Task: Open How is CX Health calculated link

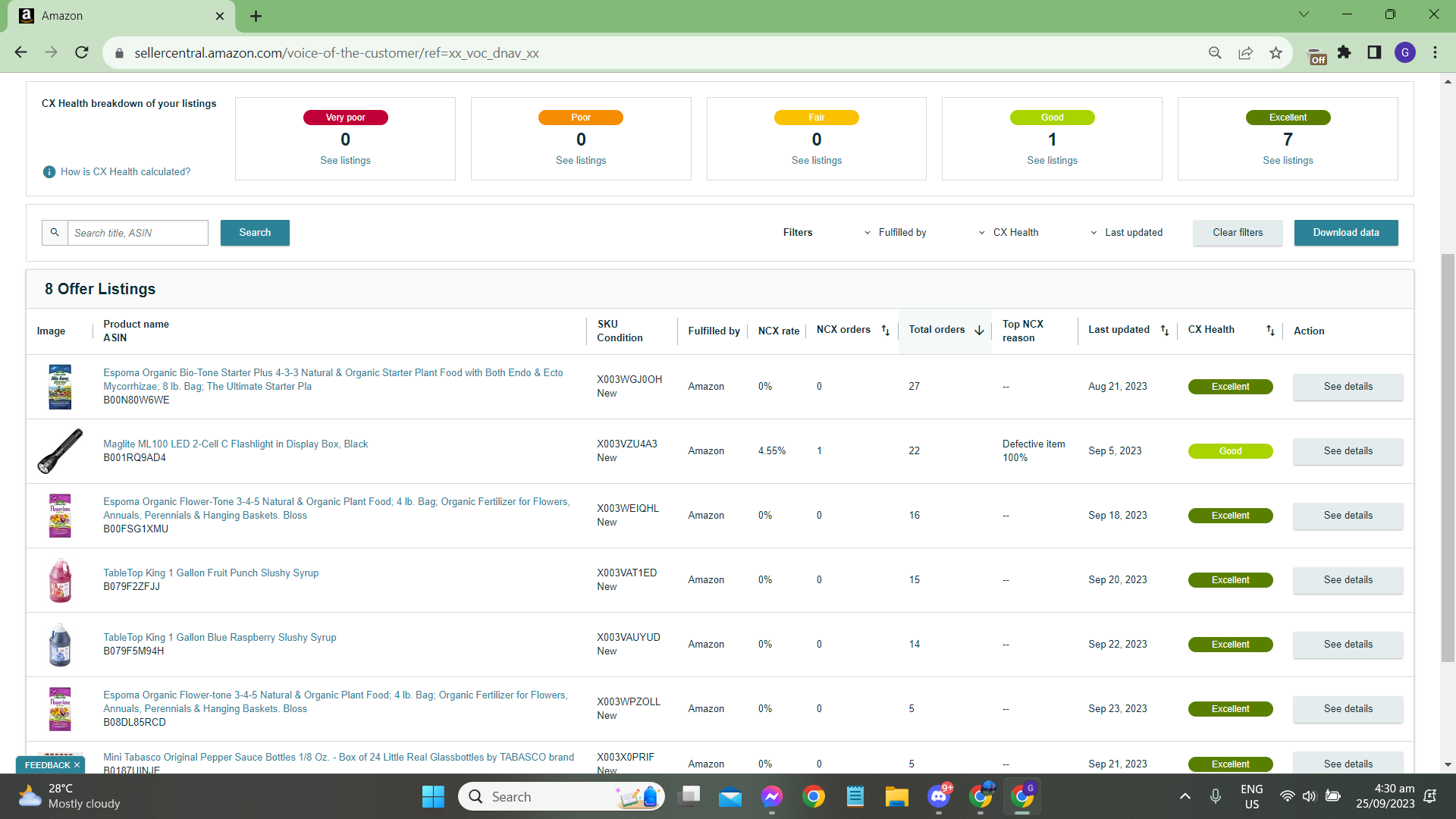Action: pos(126,172)
